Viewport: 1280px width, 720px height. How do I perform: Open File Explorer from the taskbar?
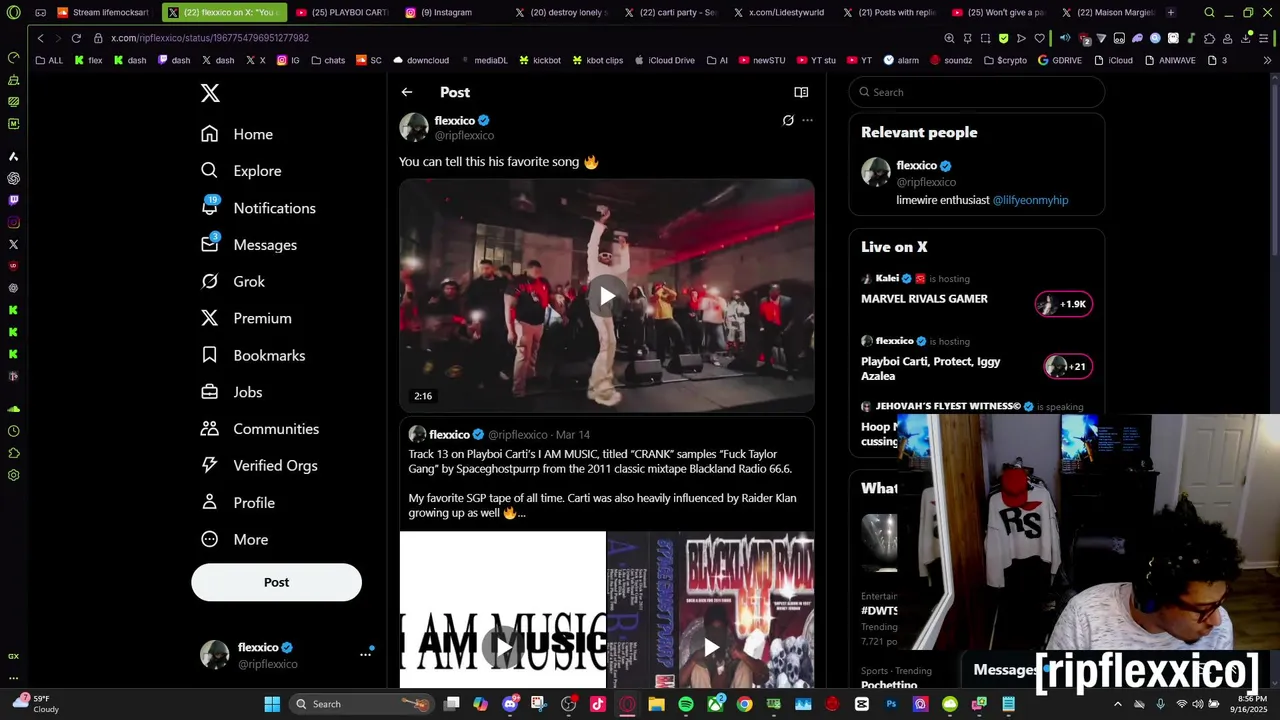coord(656,704)
